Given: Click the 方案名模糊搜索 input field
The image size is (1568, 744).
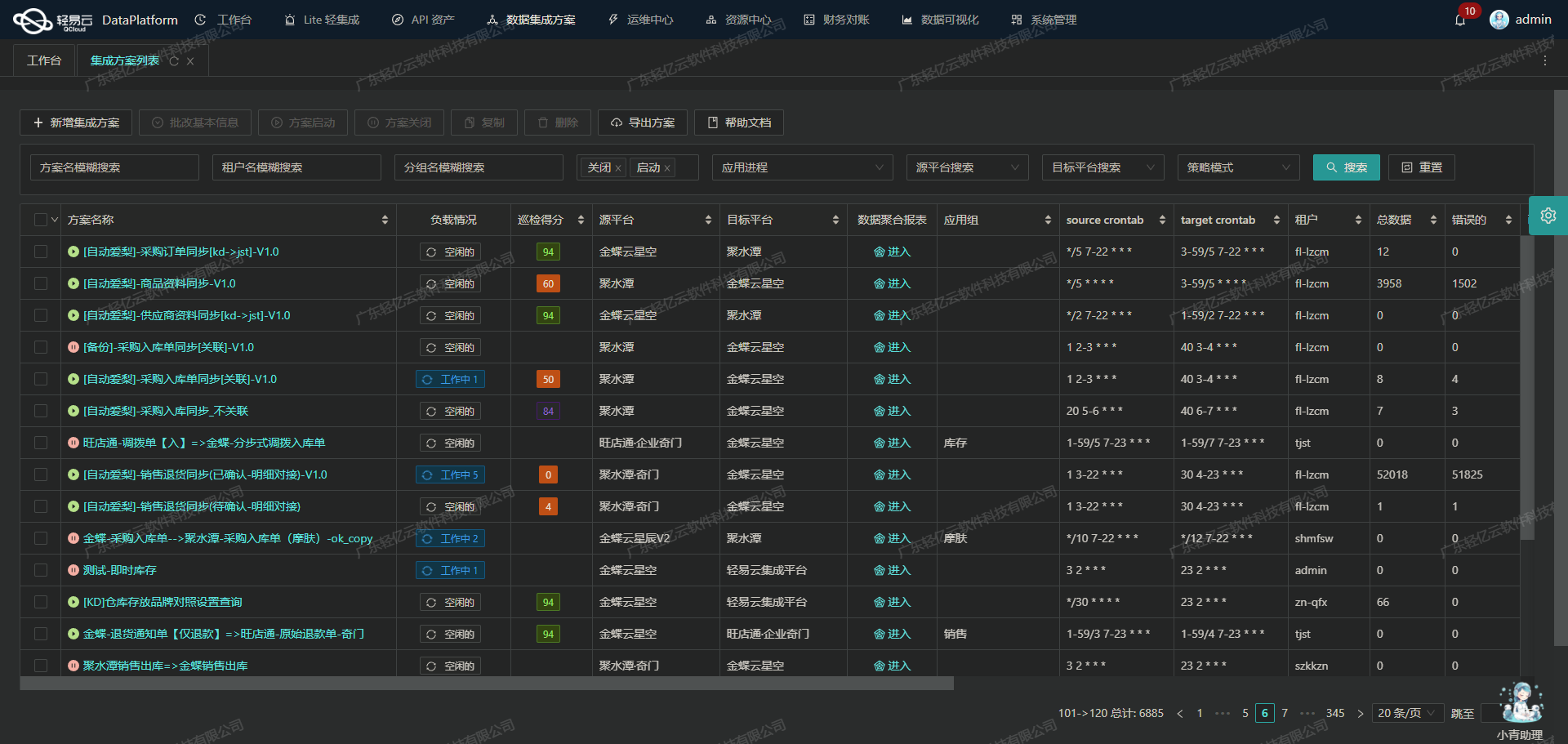Looking at the screenshot, I should point(114,167).
